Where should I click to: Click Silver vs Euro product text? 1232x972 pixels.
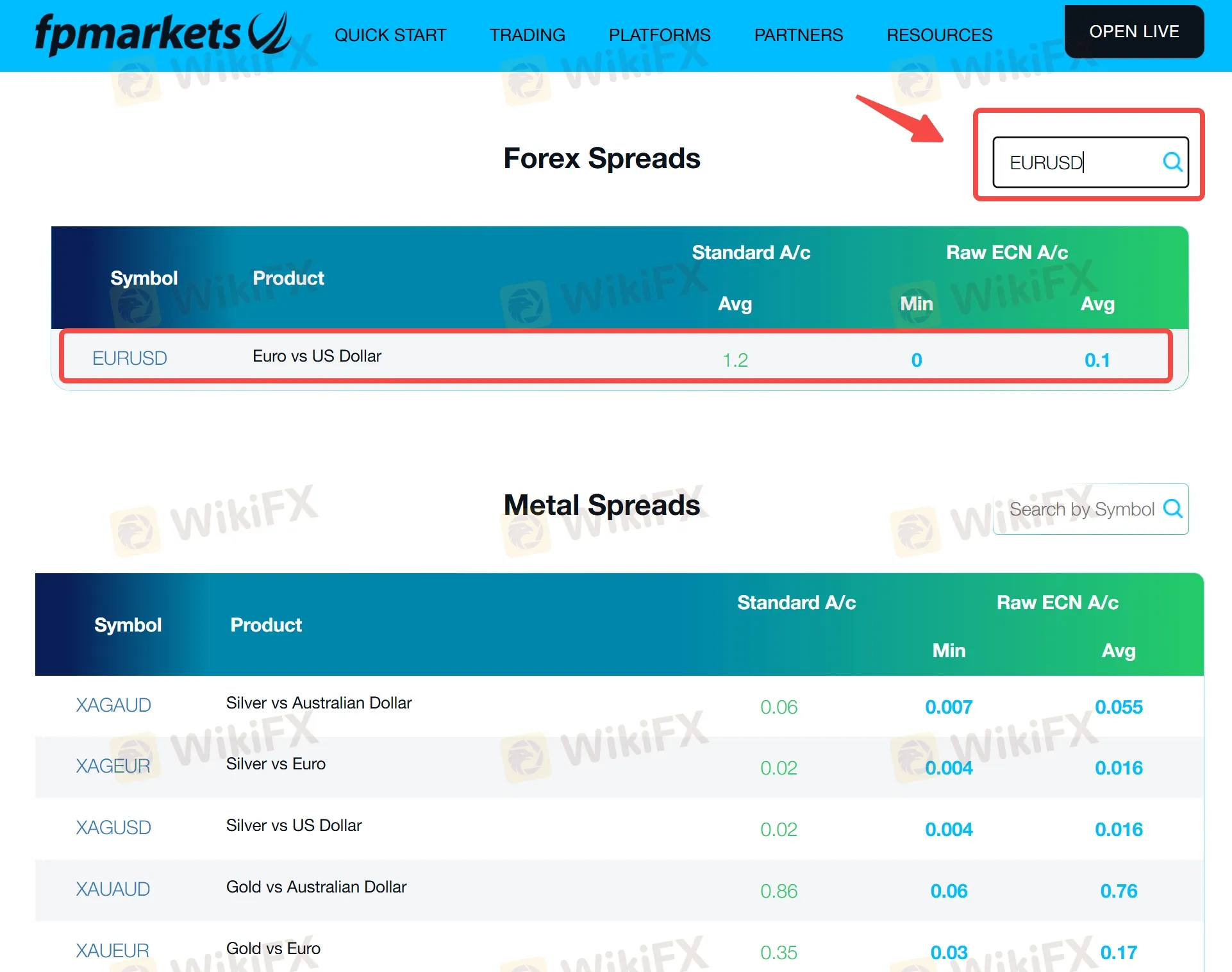pyautogui.click(x=276, y=764)
